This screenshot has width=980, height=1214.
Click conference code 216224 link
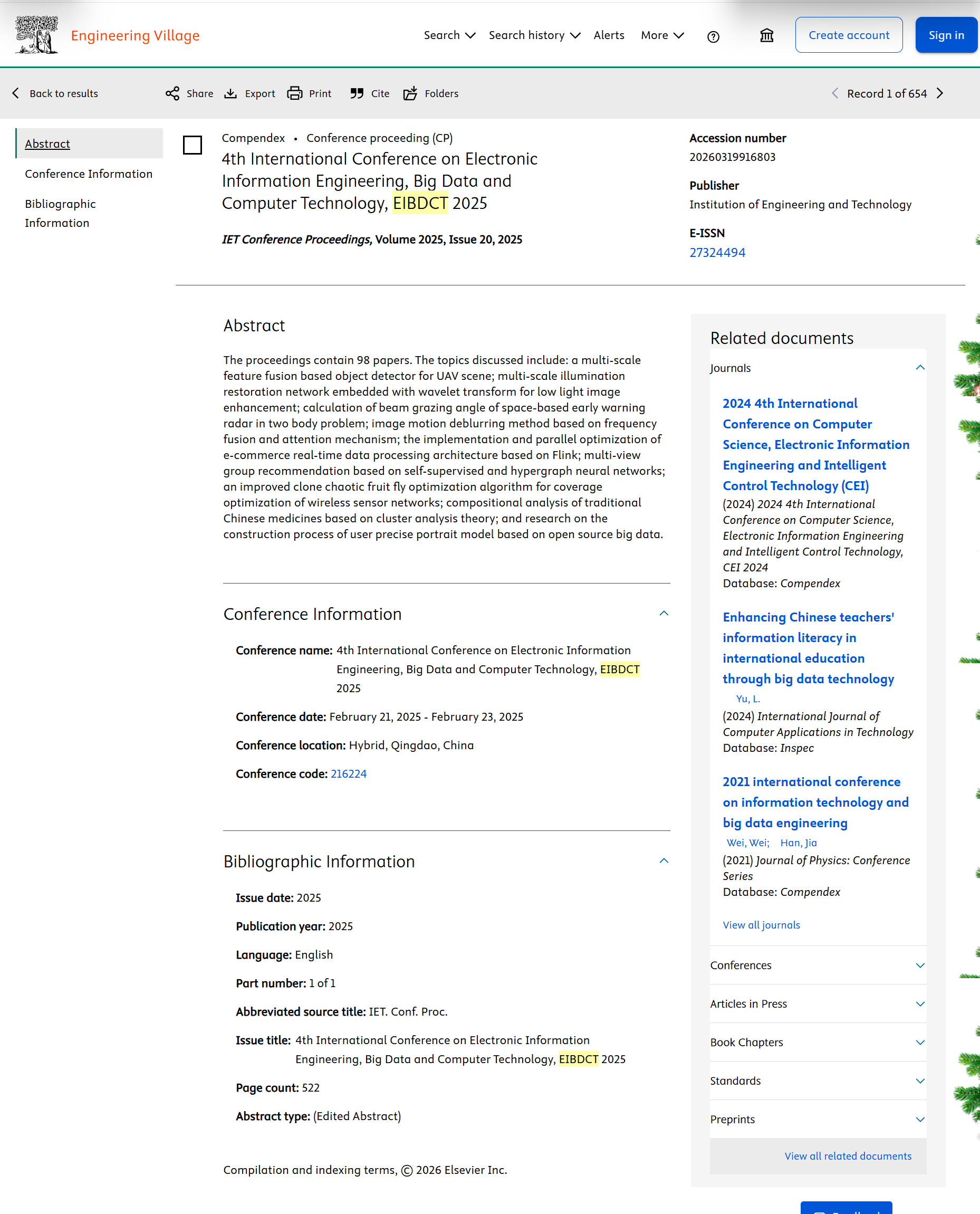(348, 773)
